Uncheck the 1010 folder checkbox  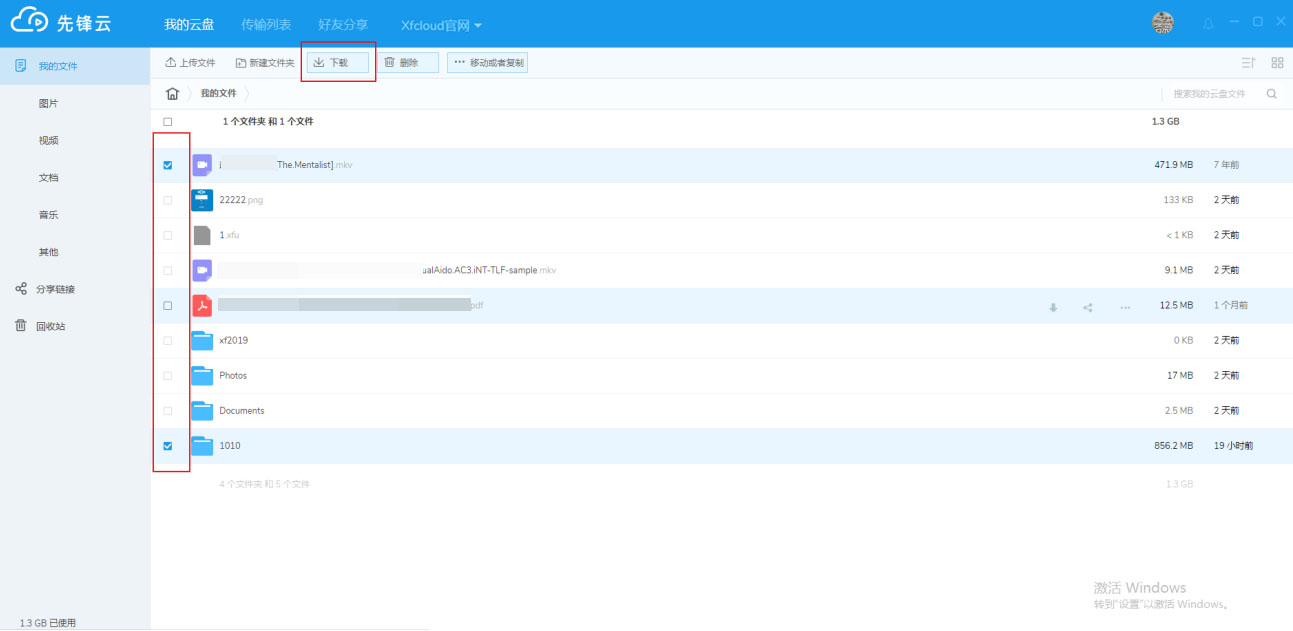coord(168,446)
